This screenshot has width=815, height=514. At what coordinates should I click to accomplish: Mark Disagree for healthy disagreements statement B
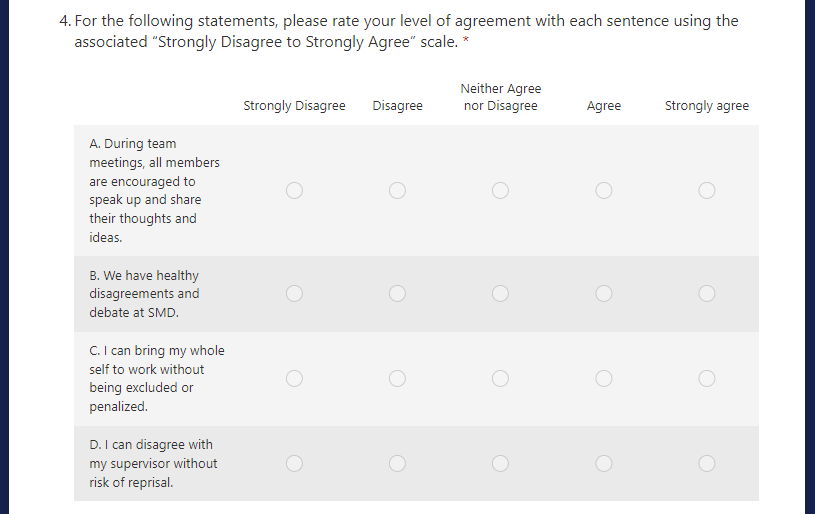pyautogui.click(x=397, y=293)
